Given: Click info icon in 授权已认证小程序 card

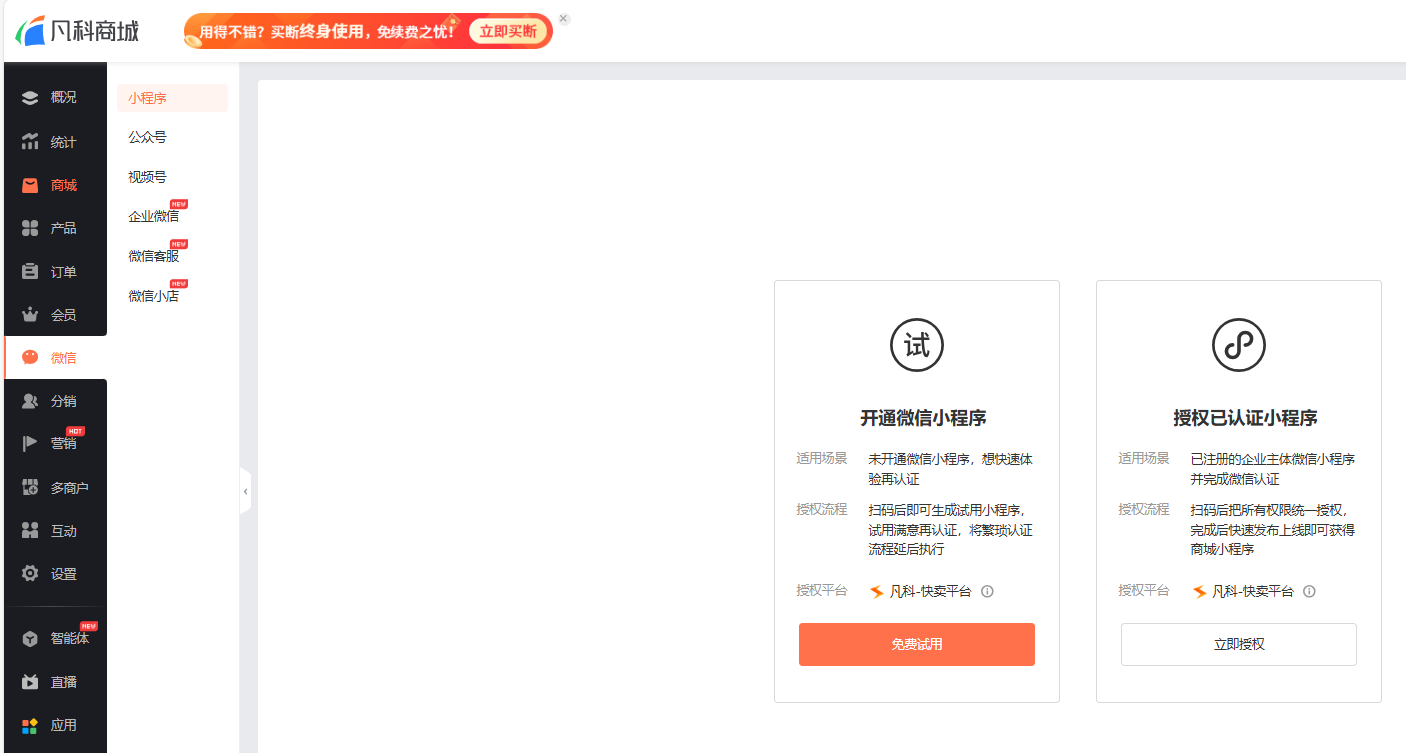Looking at the screenshot, I should 1309,591.
